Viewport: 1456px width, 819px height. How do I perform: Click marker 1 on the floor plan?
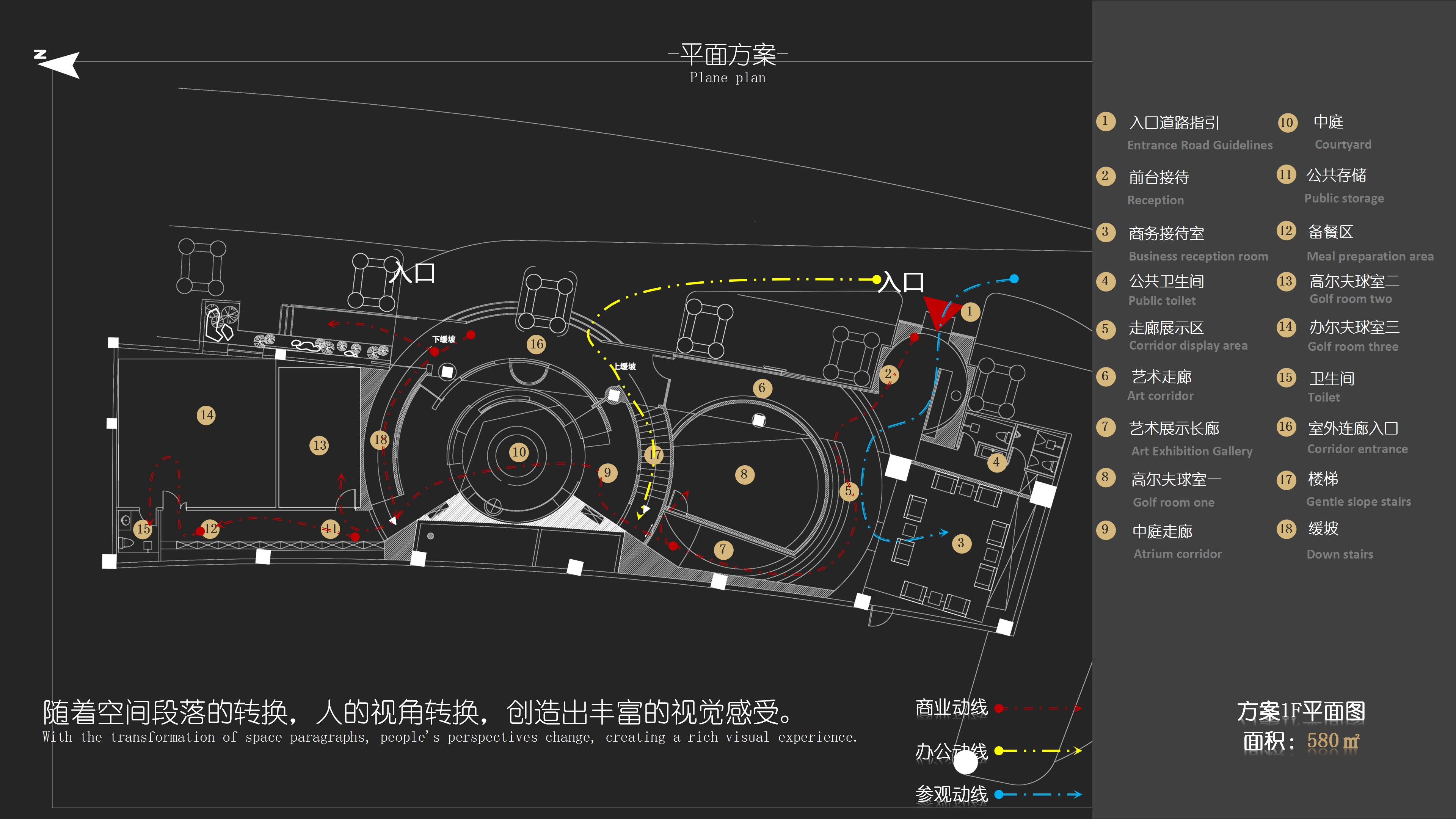pos(970,311)
